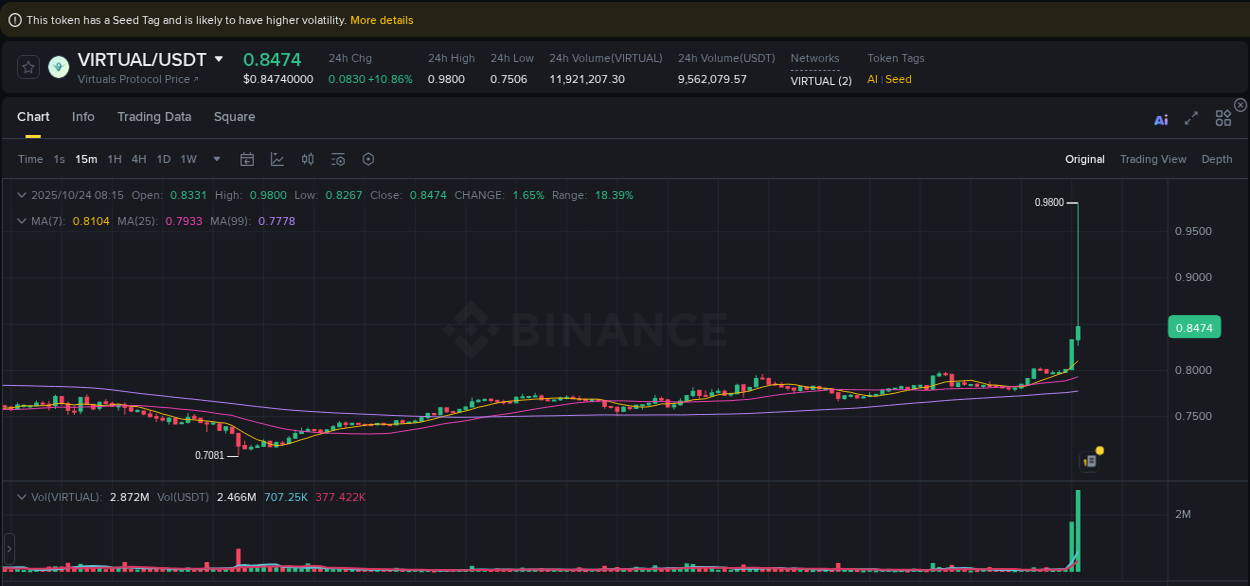Viewport: 1250px width, 586px height.
Task: Collapse the MA(7) indicators row
Action: tap(22, 221)
